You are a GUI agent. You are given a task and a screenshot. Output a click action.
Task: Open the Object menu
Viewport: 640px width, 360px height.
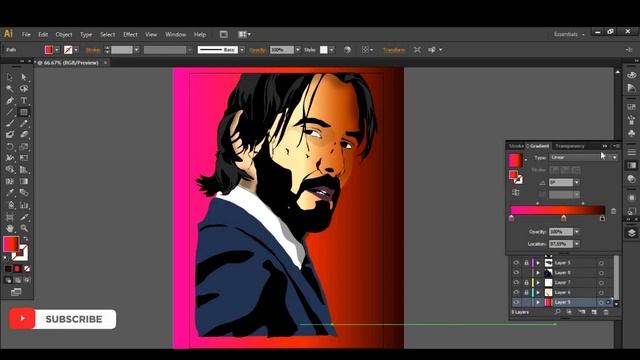(x=64, y=35)
